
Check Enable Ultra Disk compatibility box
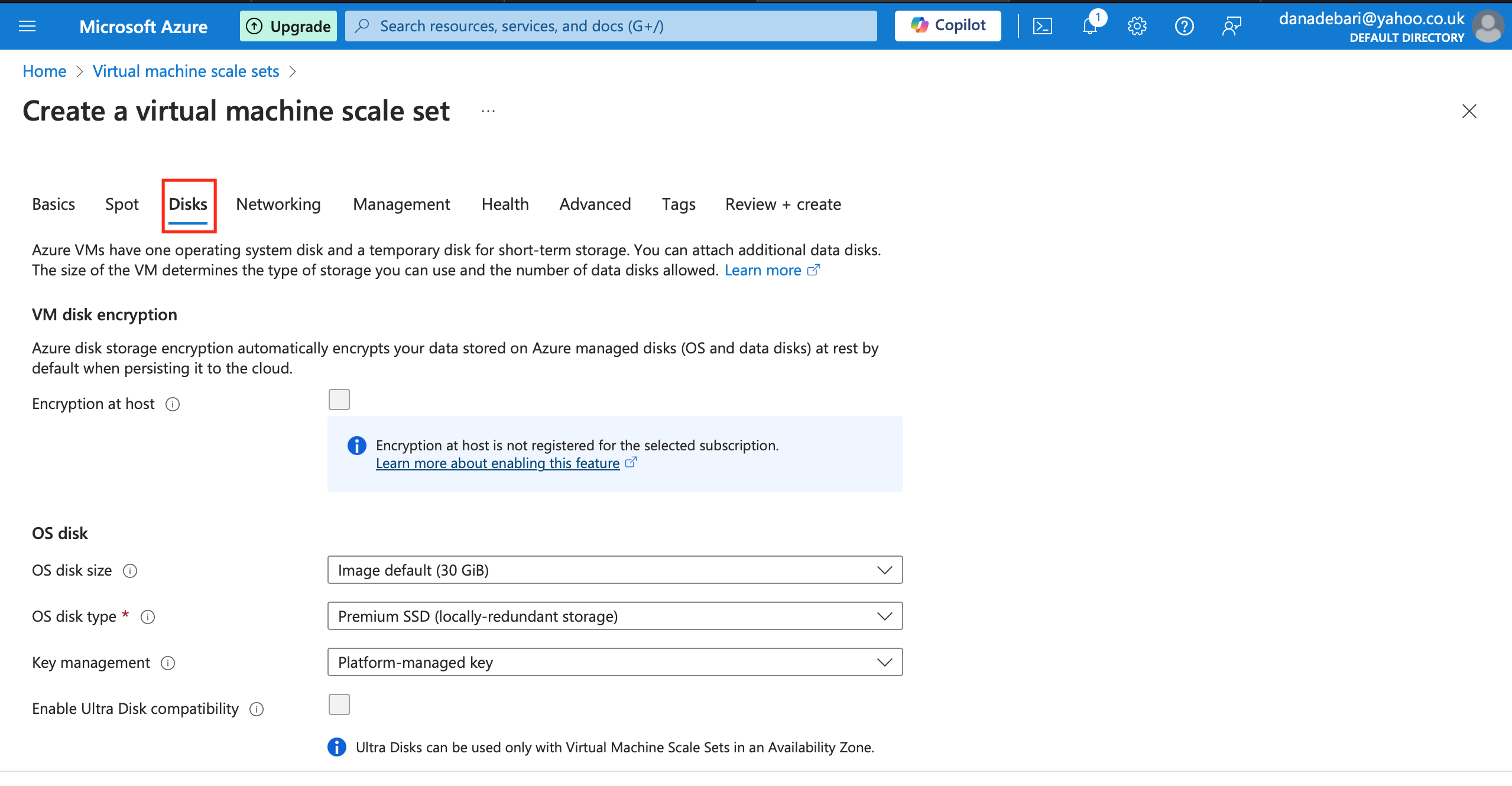pos(339,705)
